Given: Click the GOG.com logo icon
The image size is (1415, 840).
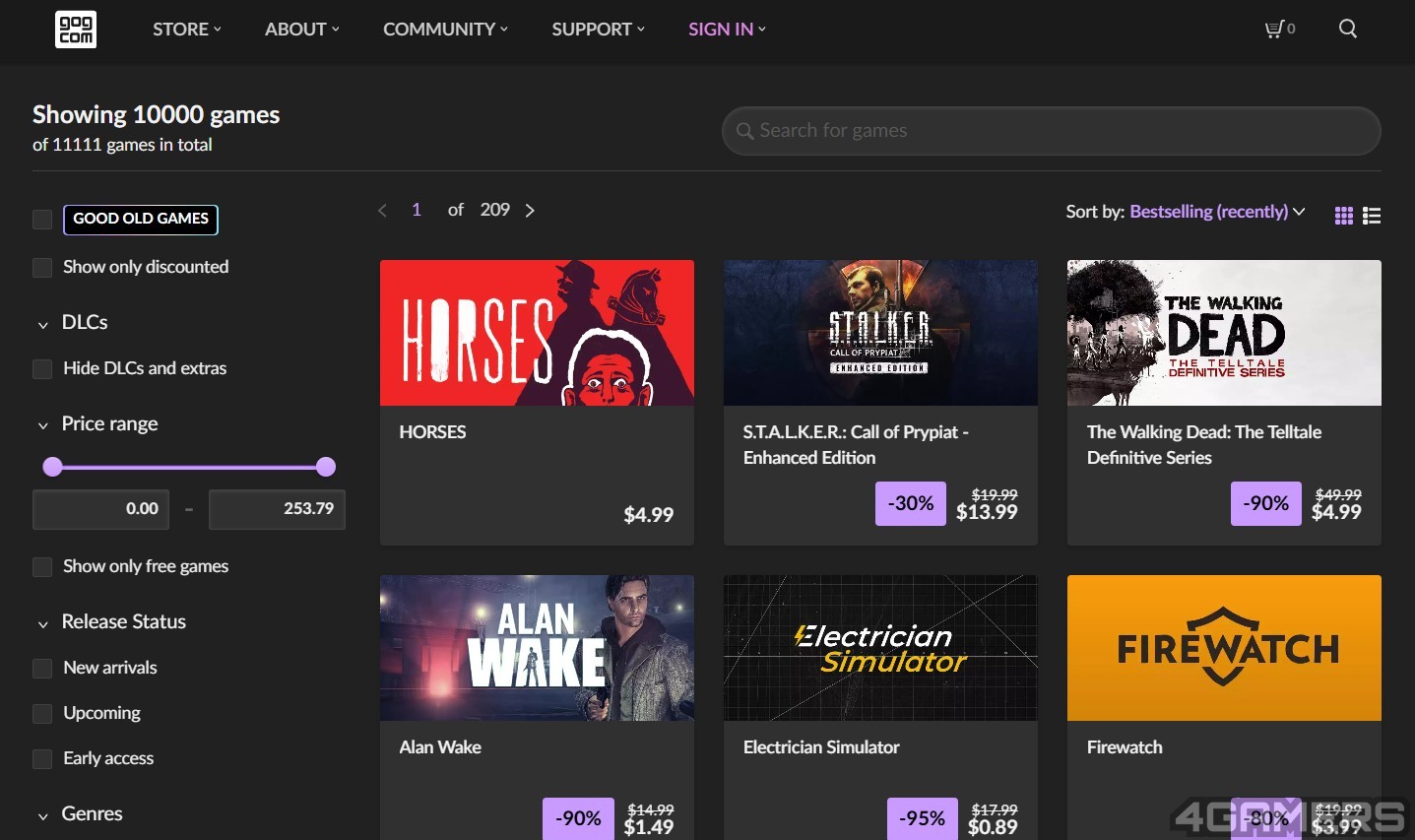Looking at the screenshot, I should [76, 30].
